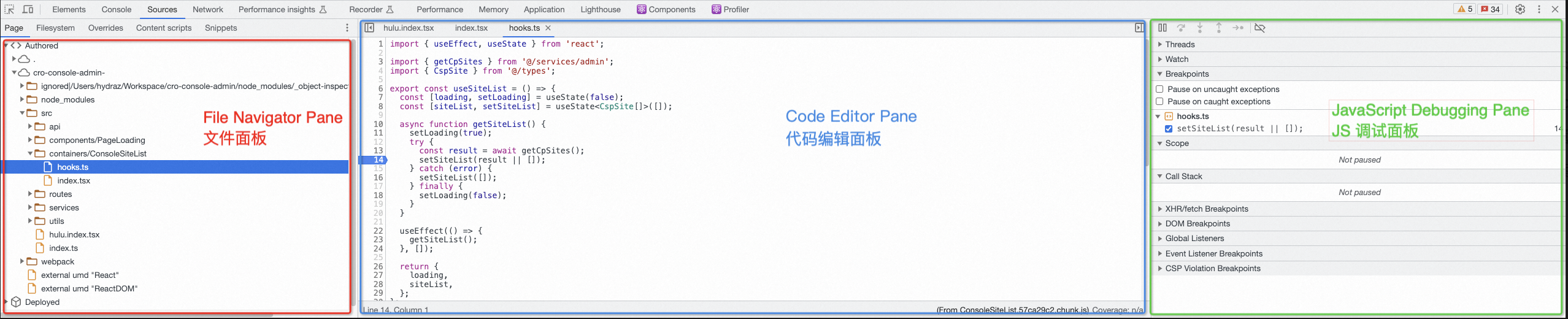
Task: Hide the file navigator sidebar
Action: [369, 28]
